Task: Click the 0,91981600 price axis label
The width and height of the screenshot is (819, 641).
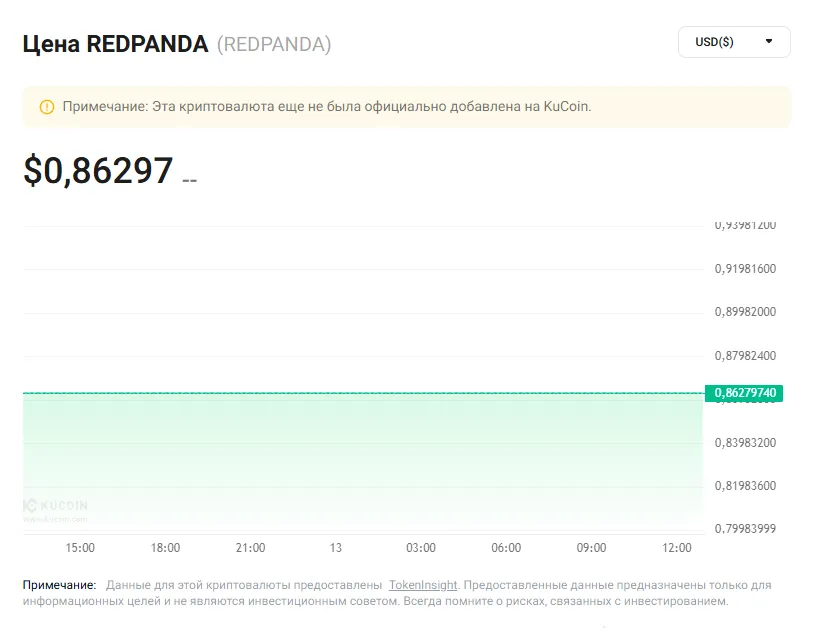Action: [x=745, y=269]
